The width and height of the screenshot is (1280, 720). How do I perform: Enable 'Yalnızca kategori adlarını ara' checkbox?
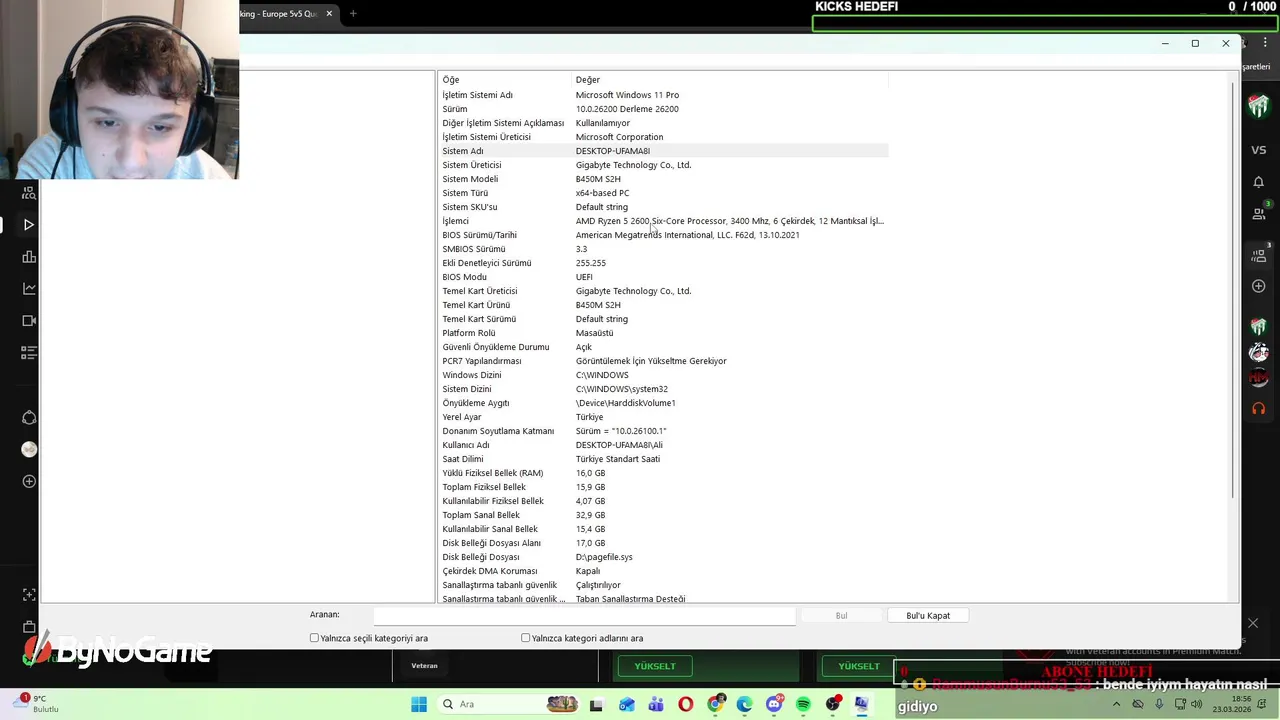click(x=525, y=638)
